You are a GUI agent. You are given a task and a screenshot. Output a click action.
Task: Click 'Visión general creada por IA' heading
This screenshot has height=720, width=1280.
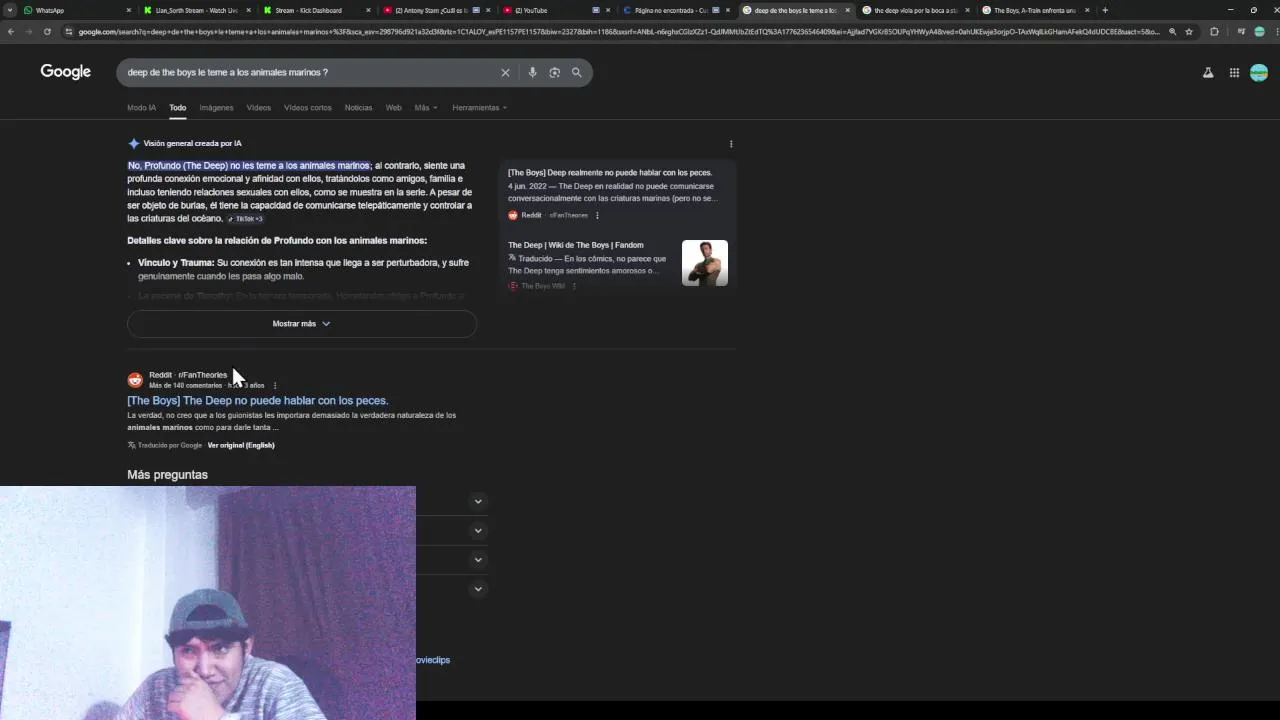click(x=192, y=143)
